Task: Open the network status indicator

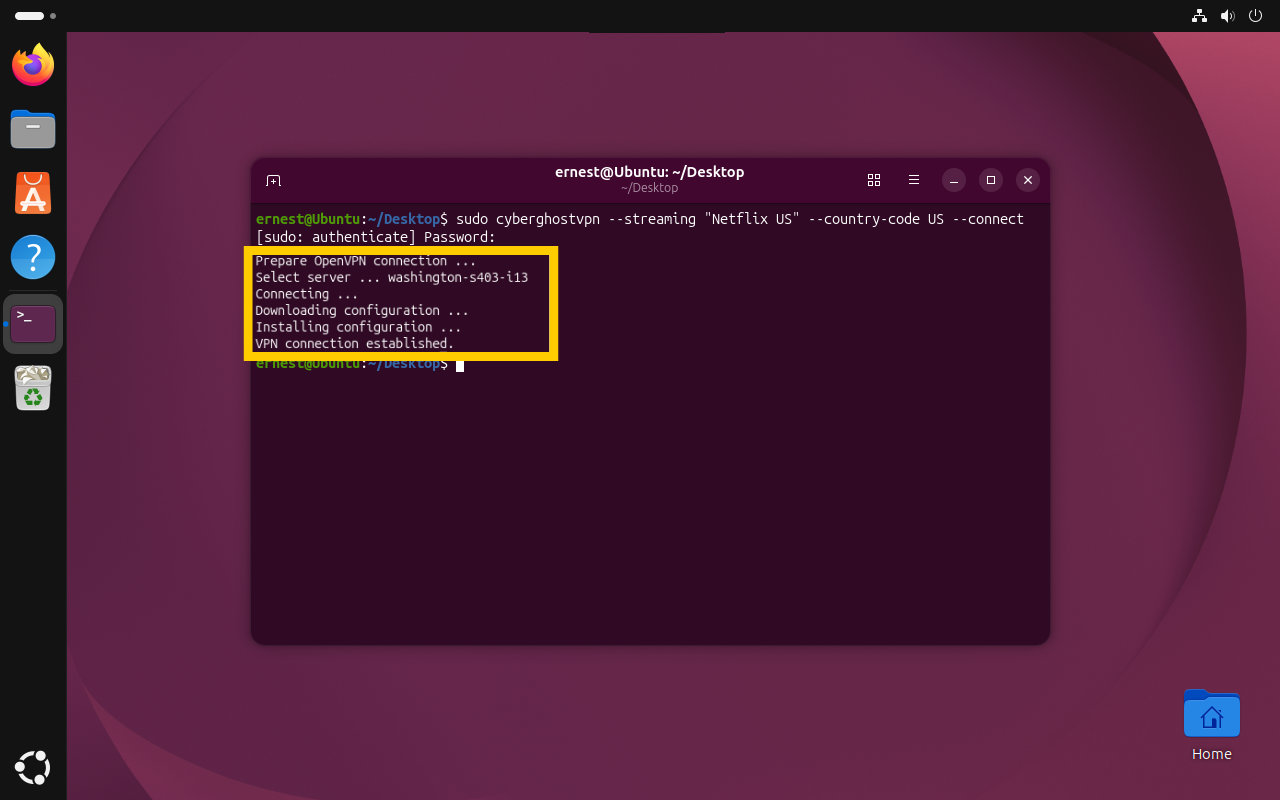Action: coord(1199,16)
